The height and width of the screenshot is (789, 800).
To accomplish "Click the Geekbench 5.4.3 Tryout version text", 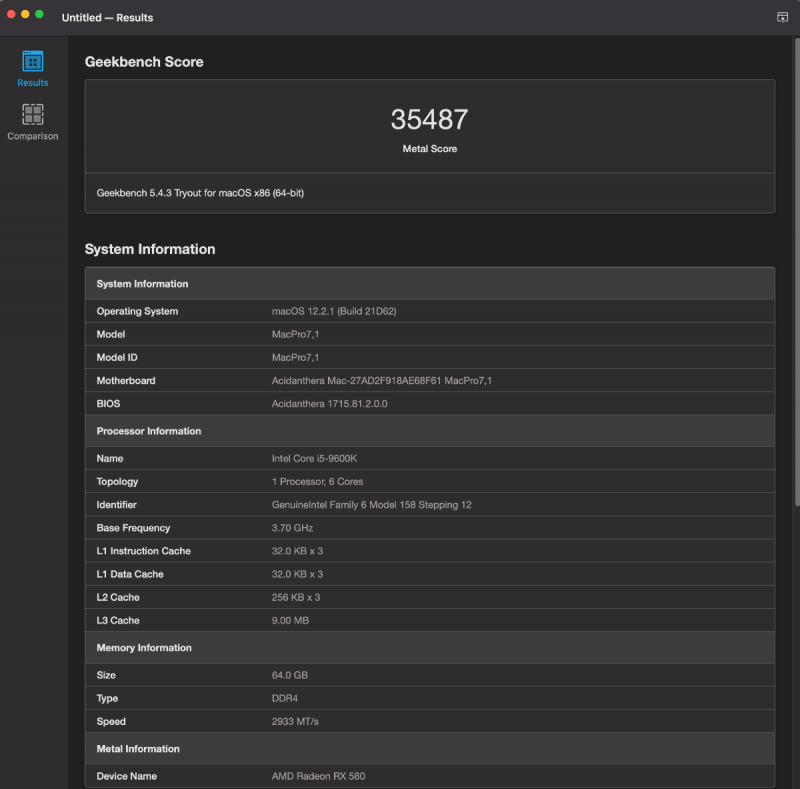I will click(x=200, y=192).
